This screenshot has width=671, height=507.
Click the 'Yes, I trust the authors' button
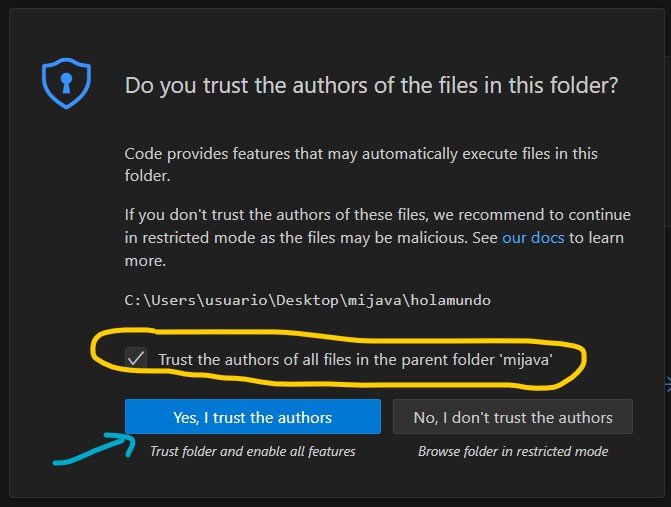[252, 417]
